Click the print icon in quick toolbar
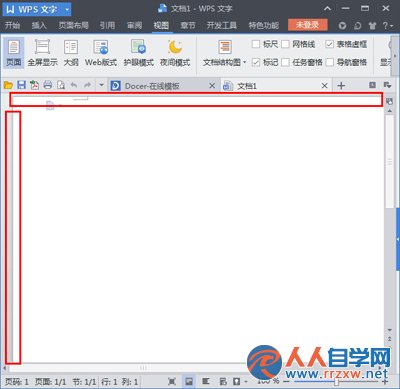The height and width of the screenshot is (389, 400). coord(48,86)
